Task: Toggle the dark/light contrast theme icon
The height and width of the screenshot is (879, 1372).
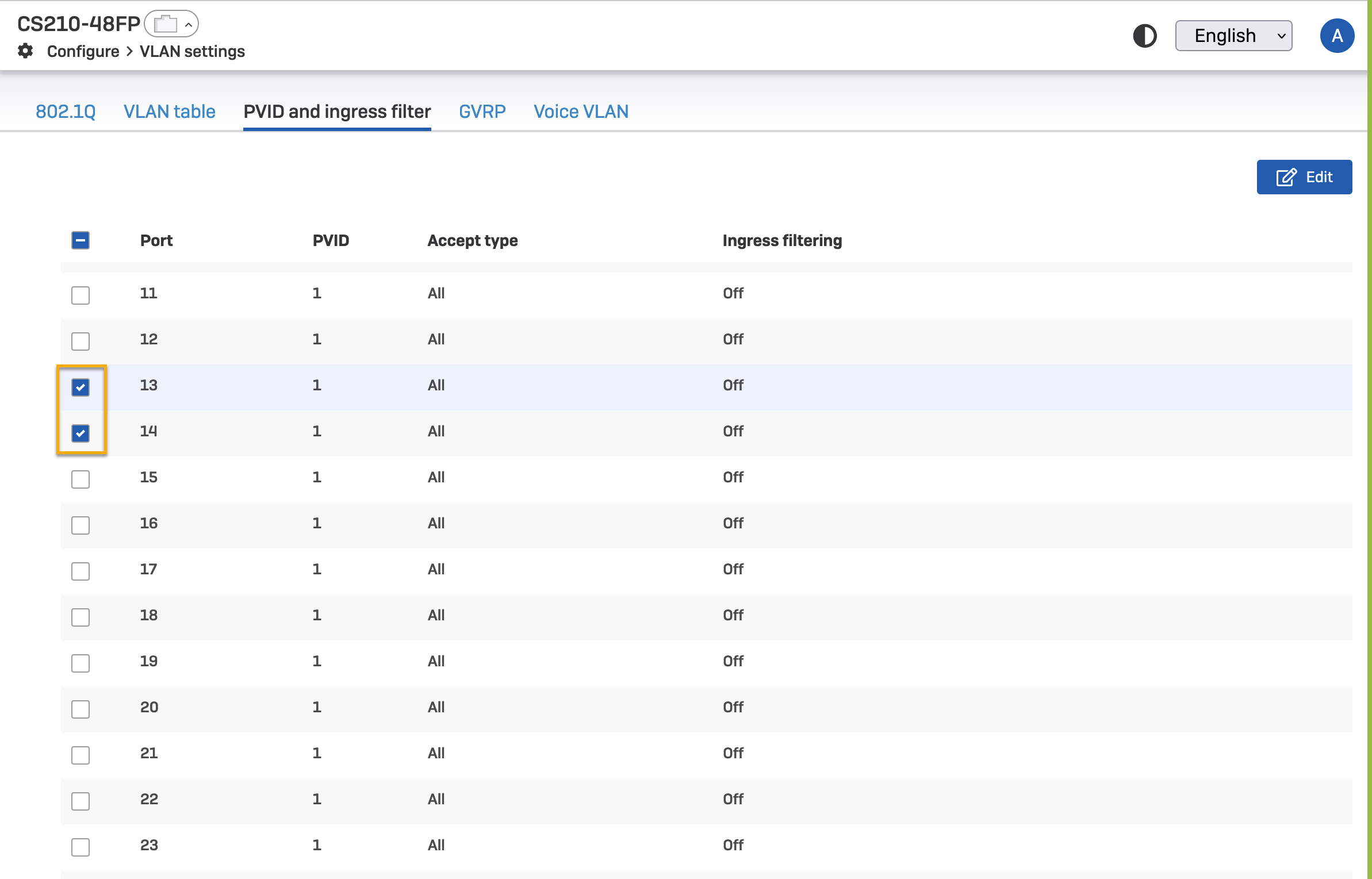Action: click(x=1144, y=36)
